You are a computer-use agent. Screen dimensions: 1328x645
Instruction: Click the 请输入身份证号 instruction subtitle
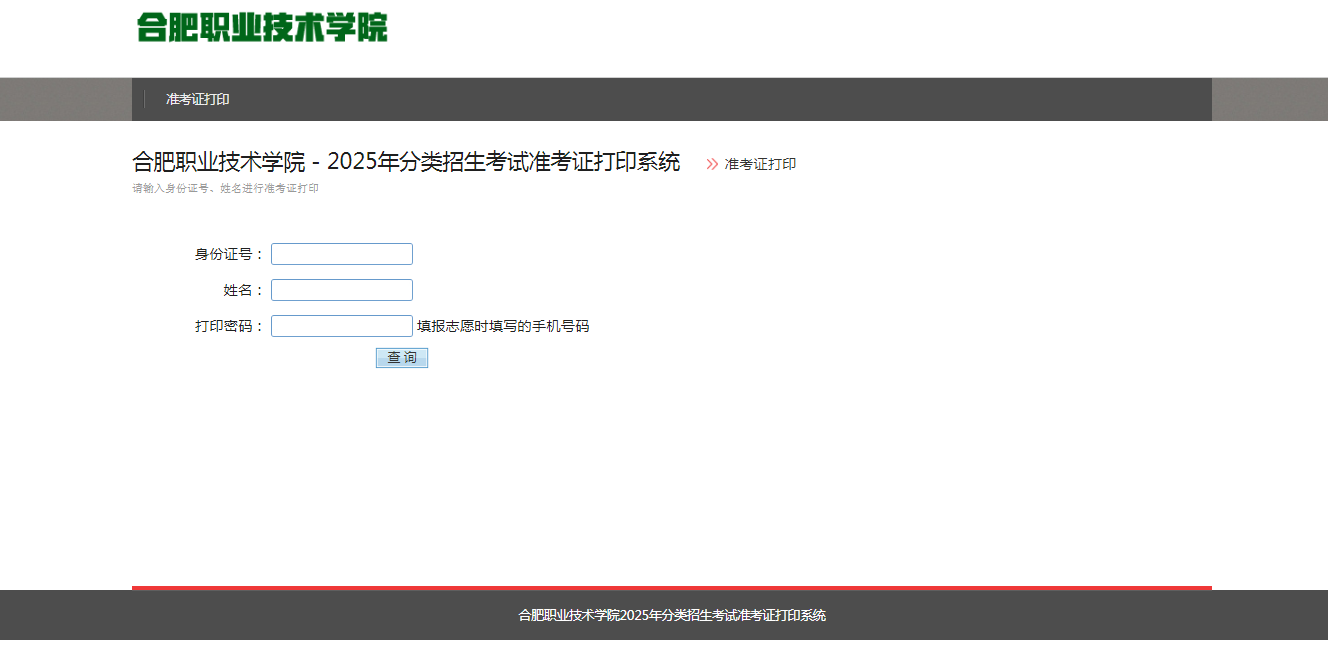[225, 188]
